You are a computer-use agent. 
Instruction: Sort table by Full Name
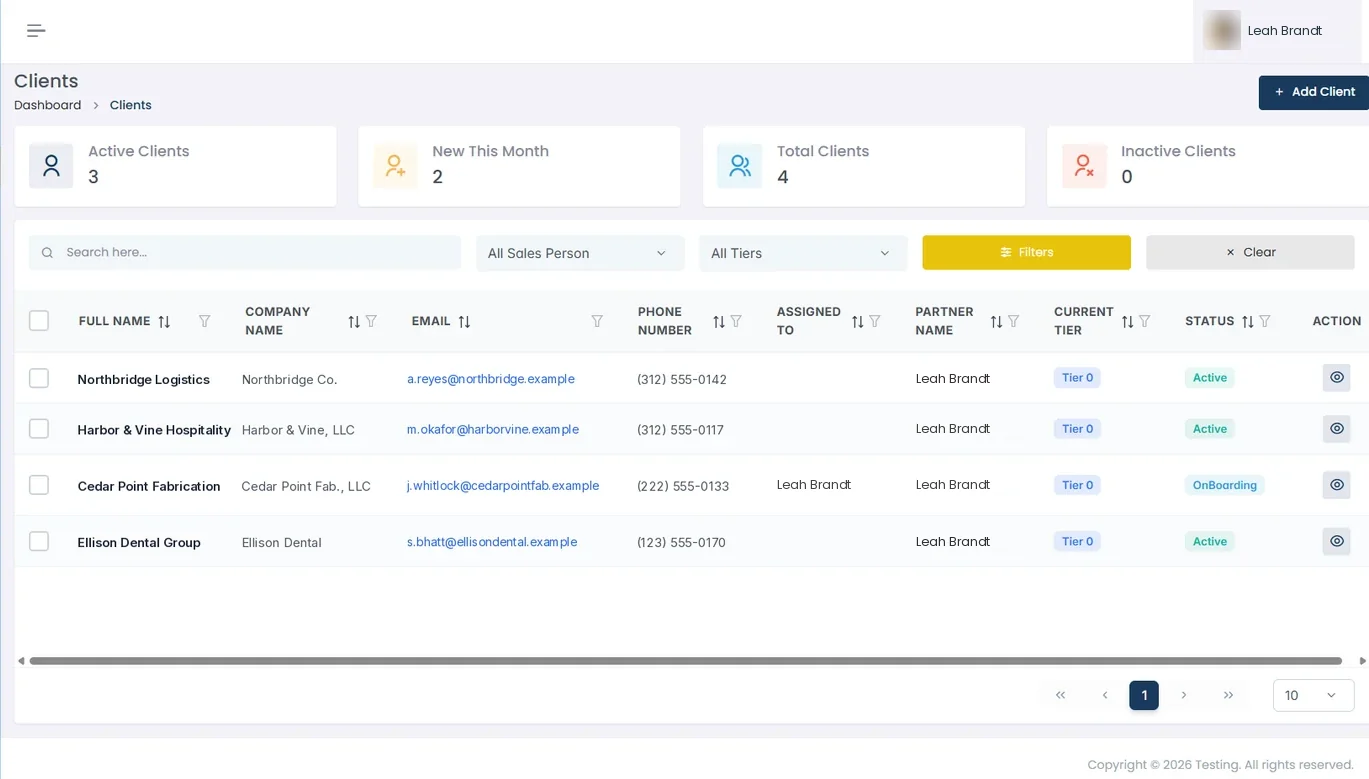165,322
